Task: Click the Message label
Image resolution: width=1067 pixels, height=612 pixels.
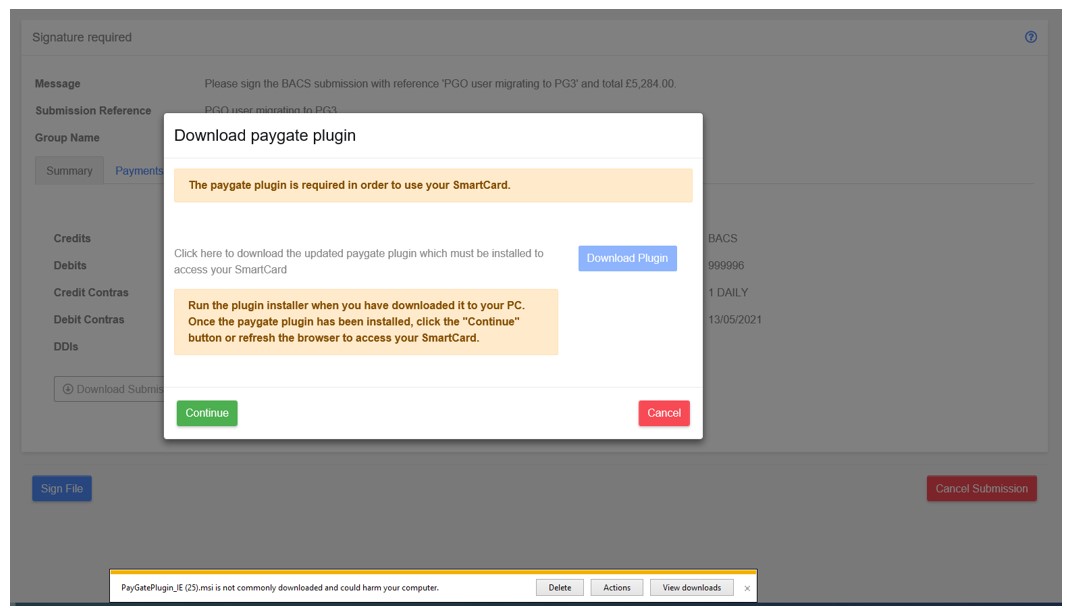Action: pos(58,84)
